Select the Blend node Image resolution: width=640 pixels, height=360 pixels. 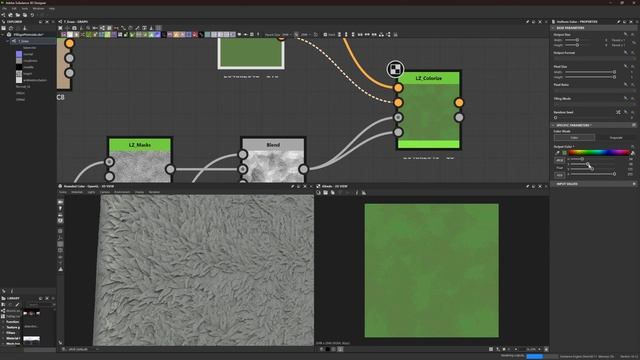(273, 160)
